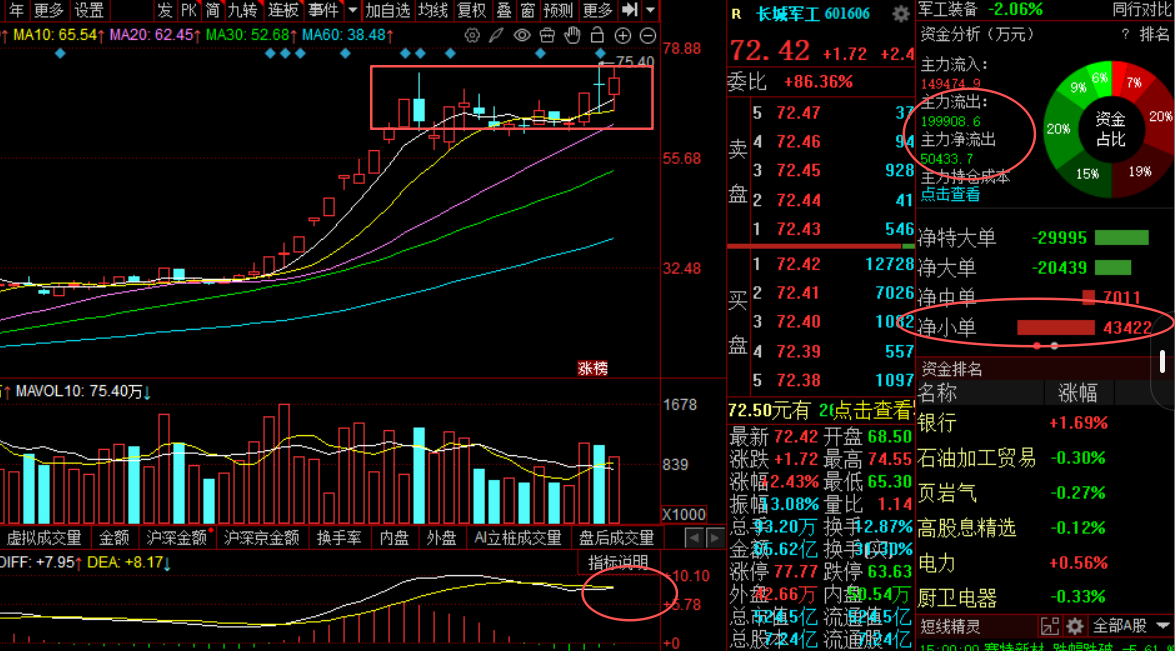Open the stock panel gear settings
The height and width of the screenshot is (651, 1175).
pyautogui.click(x=901, y=13)
